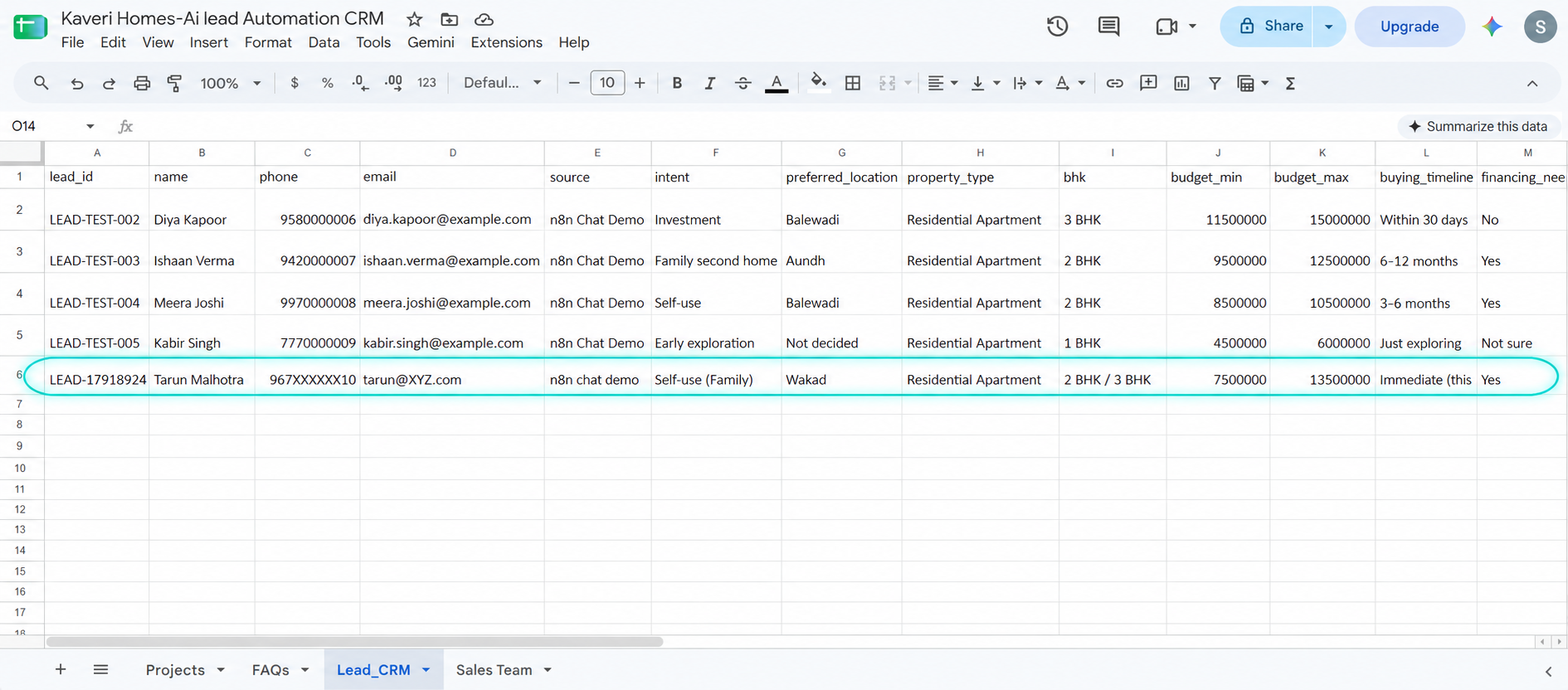Star this spreadsheet
The width and height of the screenshot is (1568, 690).
tap(414, 19)
